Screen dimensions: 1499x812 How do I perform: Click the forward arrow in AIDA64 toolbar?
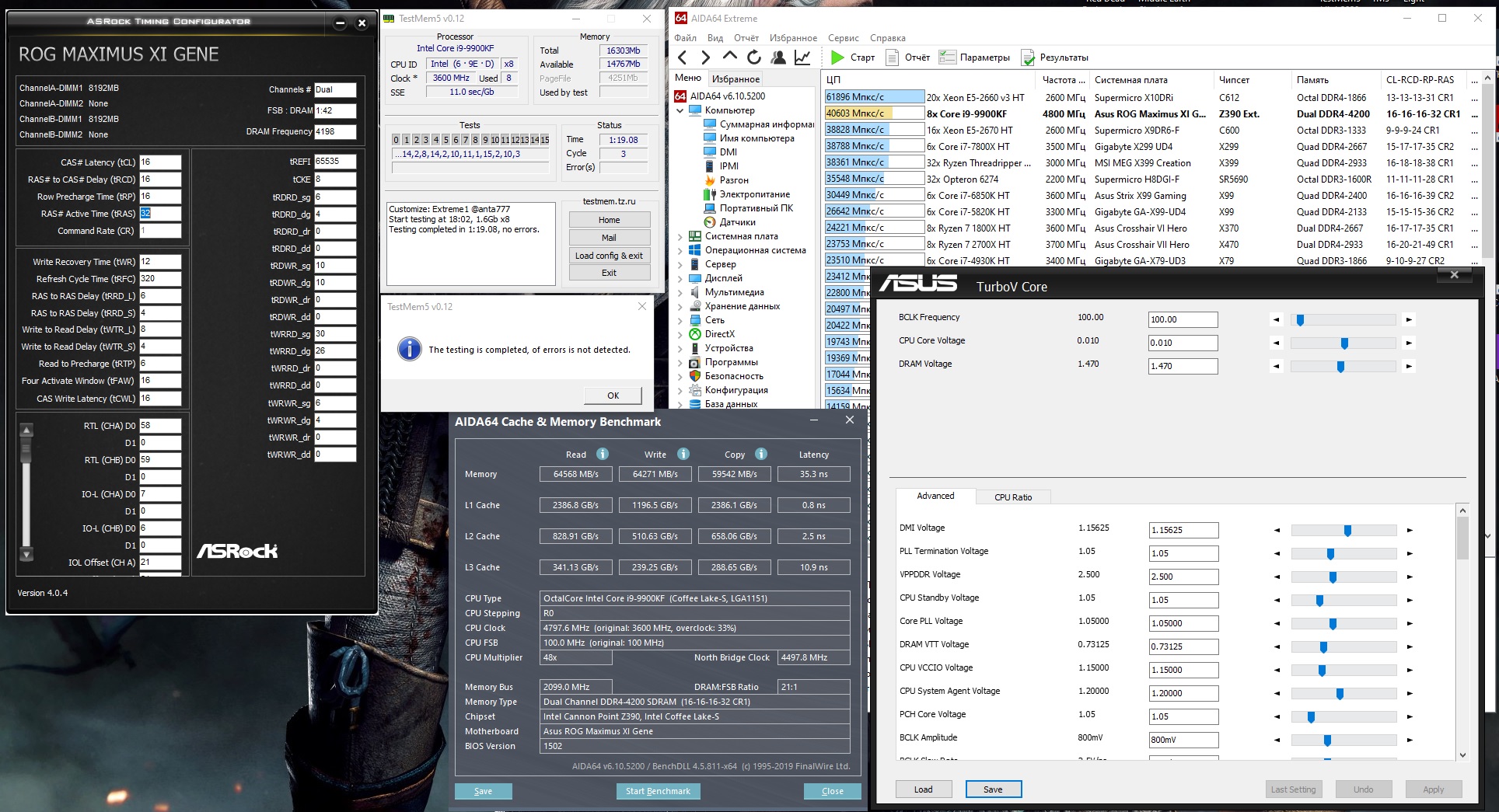(705, 58)
